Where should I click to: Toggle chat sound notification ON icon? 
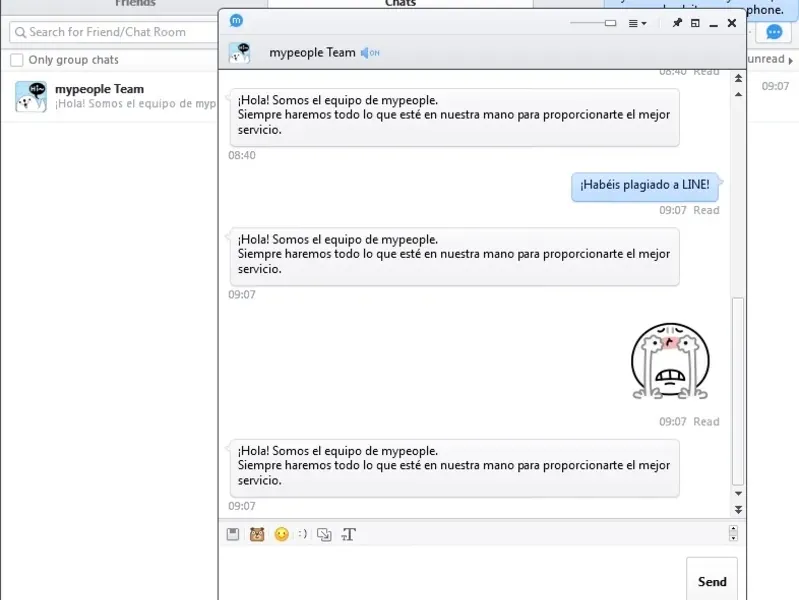coord(370,53)
